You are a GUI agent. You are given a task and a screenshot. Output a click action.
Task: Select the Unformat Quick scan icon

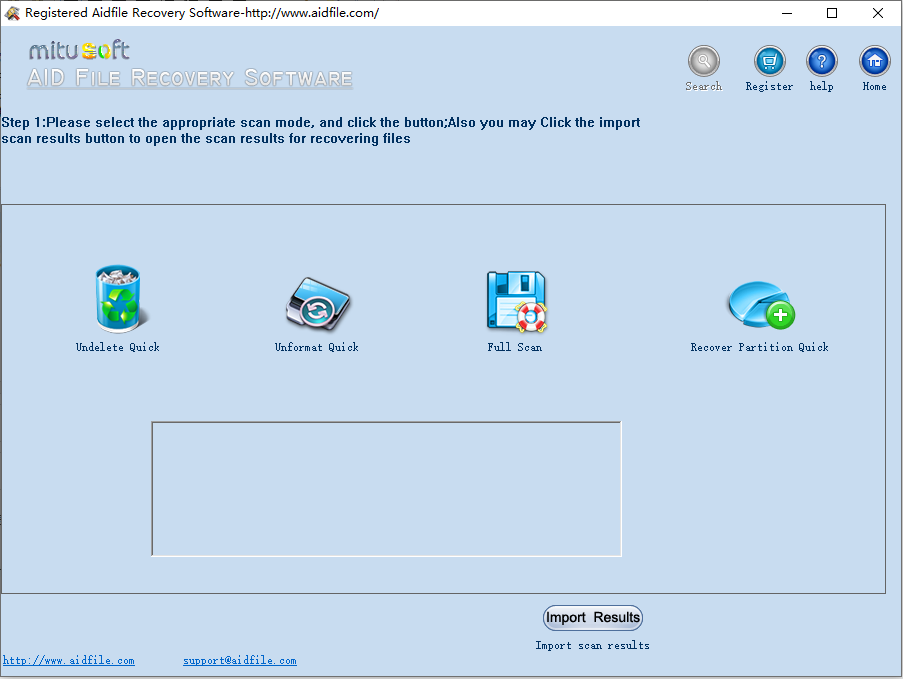[316, 300]
